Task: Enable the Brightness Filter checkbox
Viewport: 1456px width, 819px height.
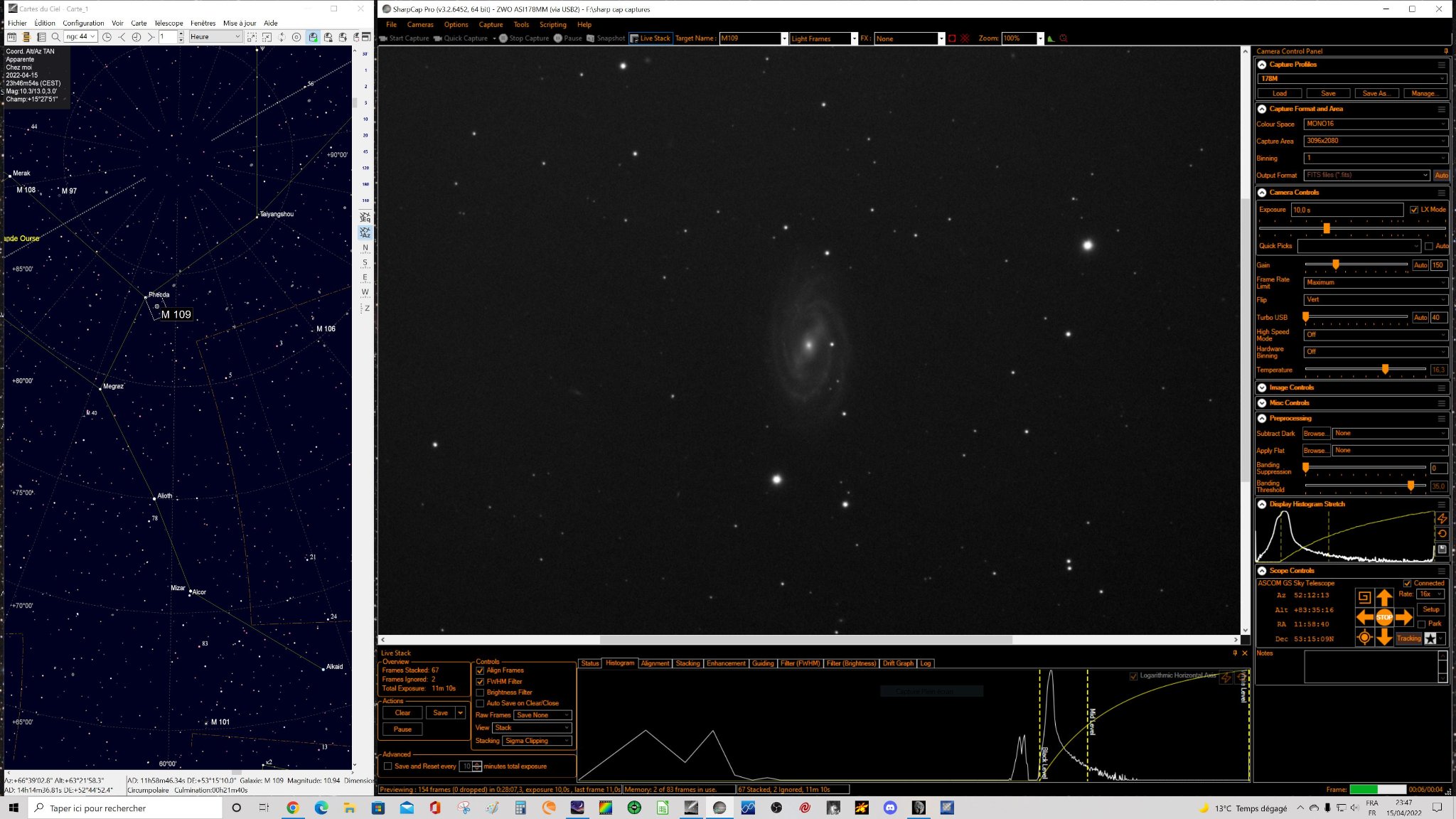Action: pyautogui.click(x=480, y=692)
